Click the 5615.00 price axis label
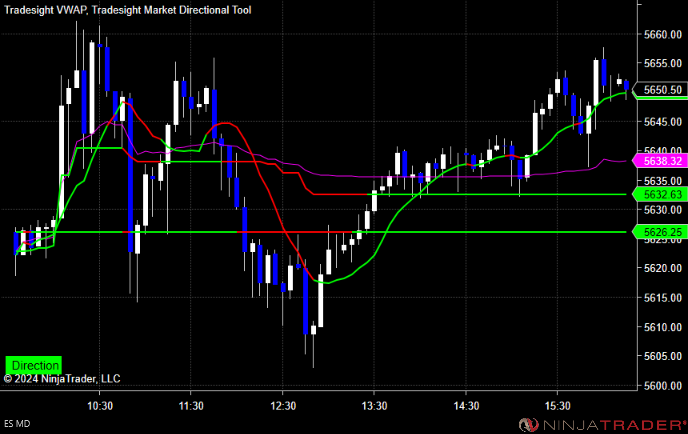Viewport: 688px width, 434px height. (663, 298)
